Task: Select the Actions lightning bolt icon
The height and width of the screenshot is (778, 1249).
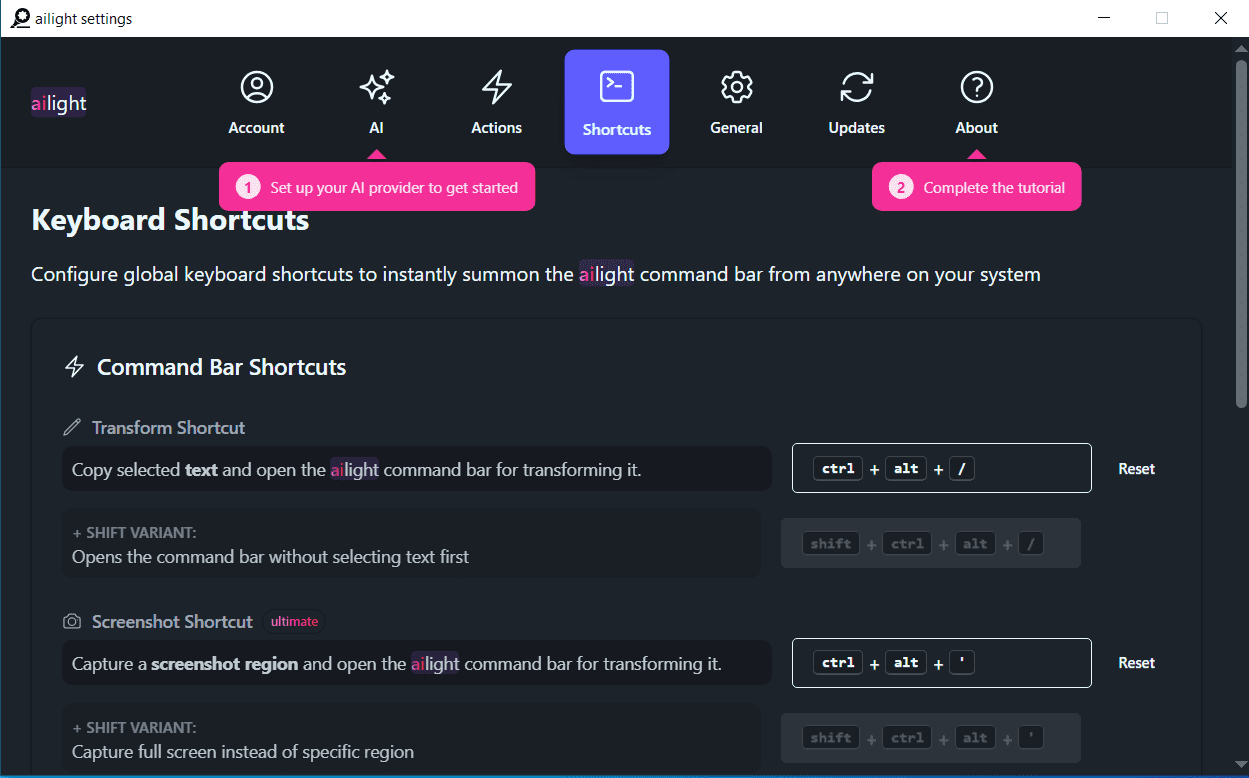Action: point(497,87)
